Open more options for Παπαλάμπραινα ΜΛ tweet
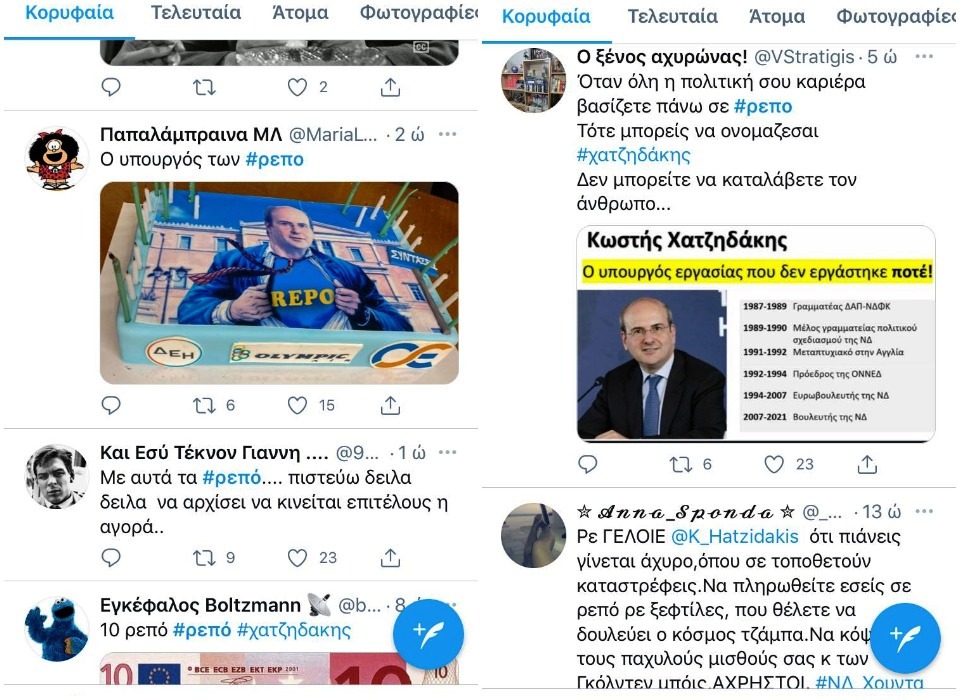 click(448, 134)
